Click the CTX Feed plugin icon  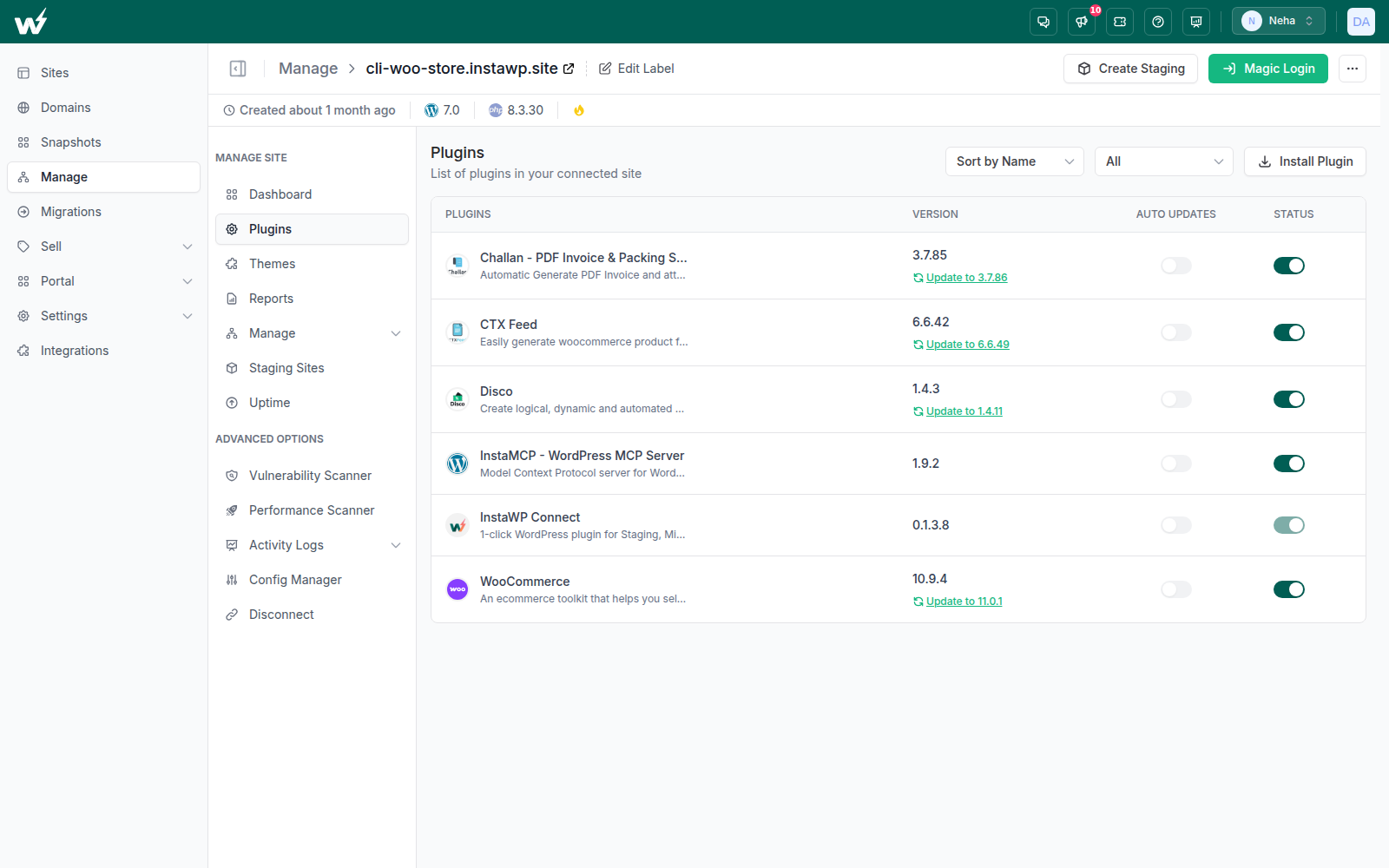tap(458, 332)
